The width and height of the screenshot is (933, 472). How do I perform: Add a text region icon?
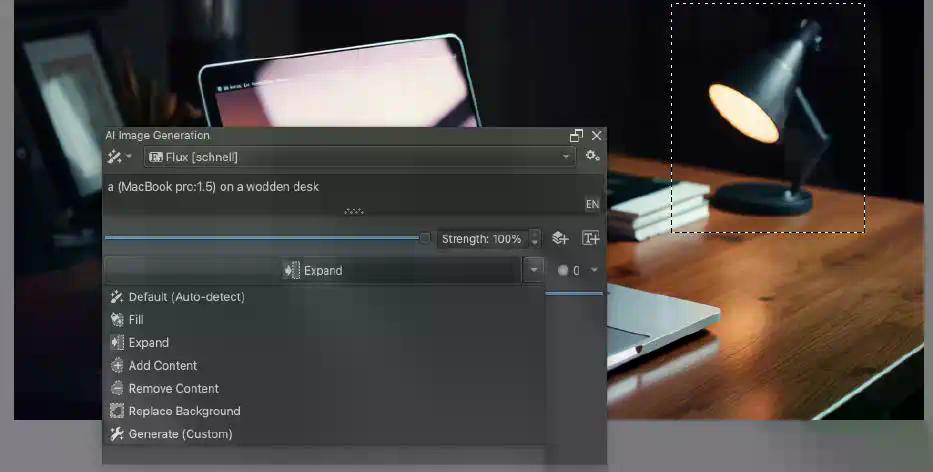pos(590,238)
